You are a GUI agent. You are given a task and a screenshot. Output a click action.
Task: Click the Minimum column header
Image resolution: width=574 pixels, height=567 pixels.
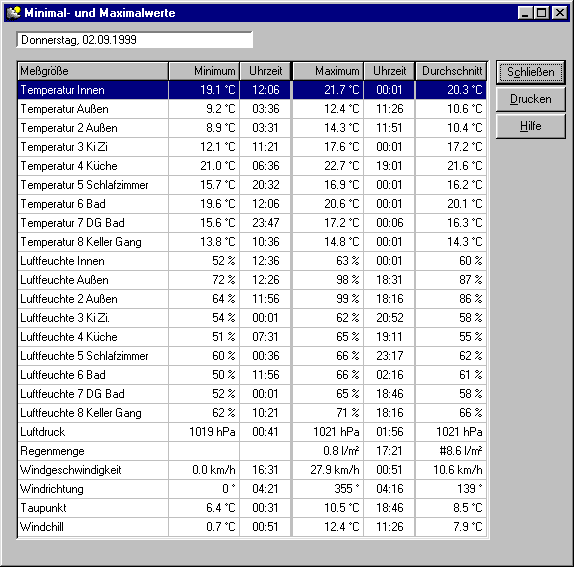tap(204, 71)
